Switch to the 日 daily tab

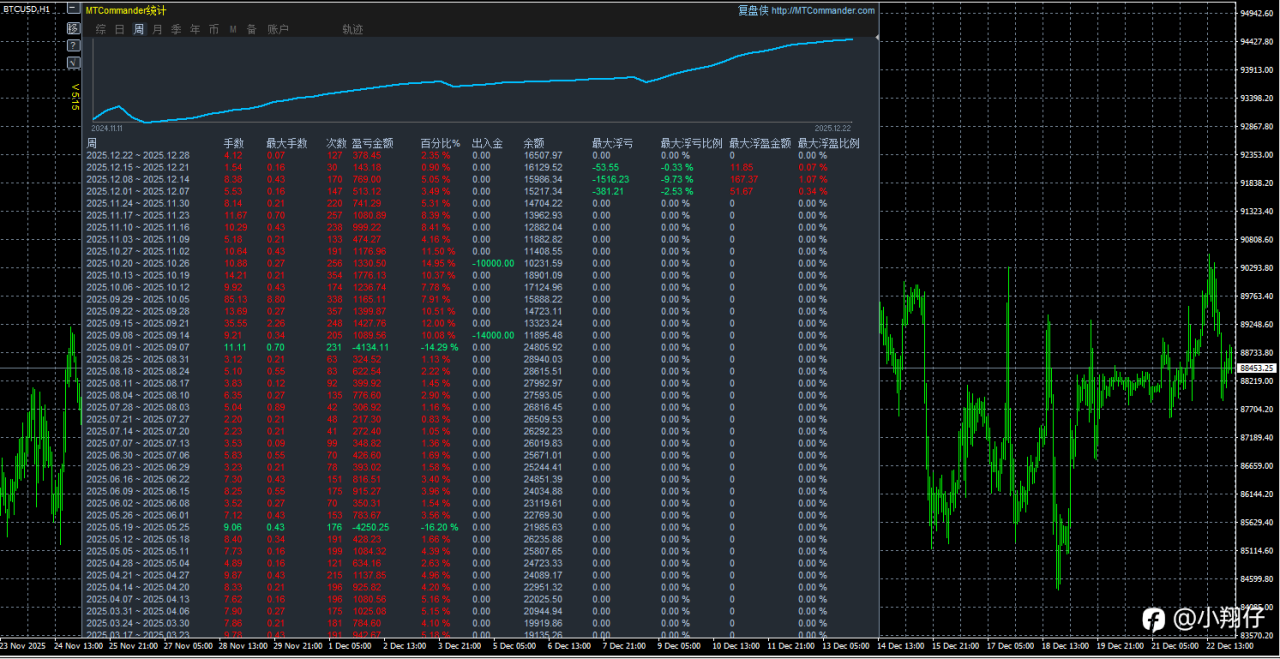(120, 30)
